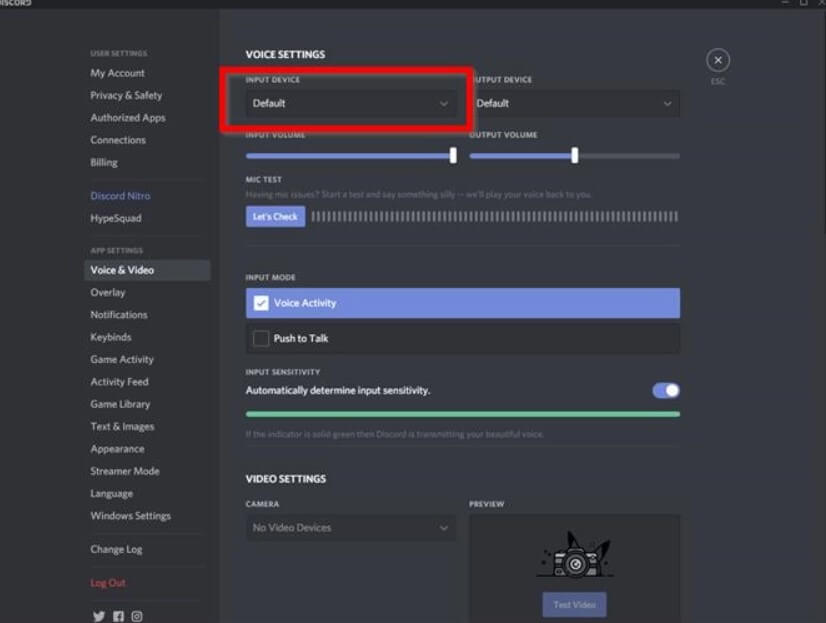826x623 pixels.
Task: Click the Input Volume slider handle
Action: tap(453, 155)
